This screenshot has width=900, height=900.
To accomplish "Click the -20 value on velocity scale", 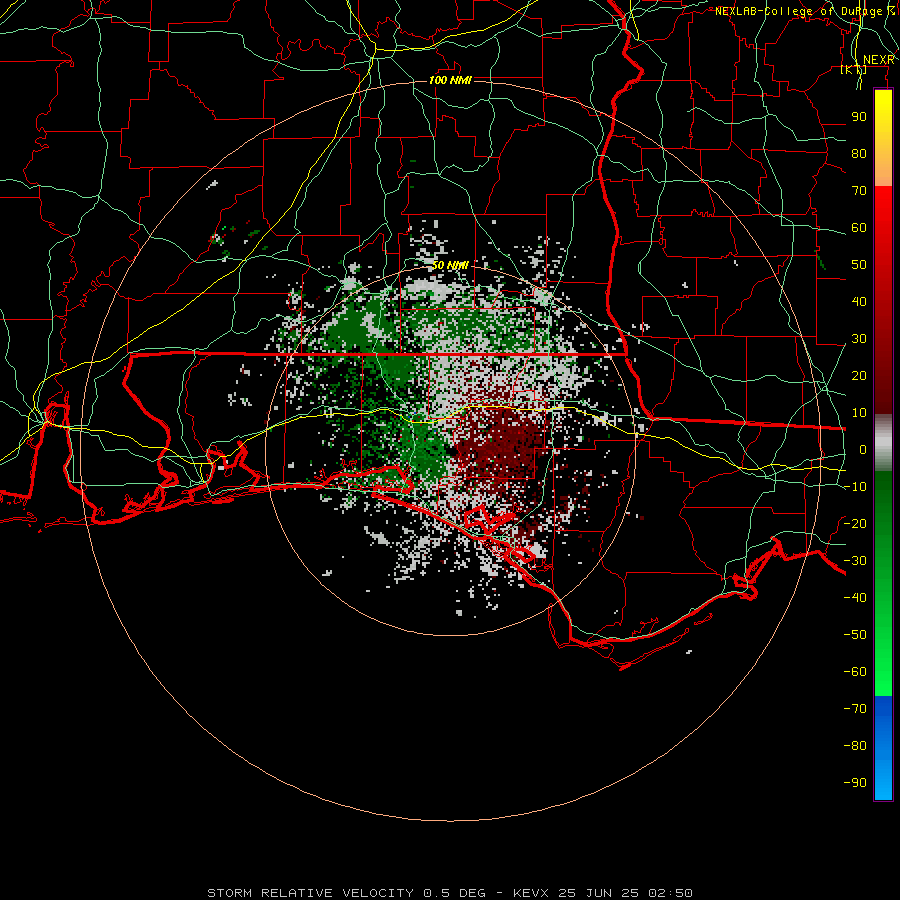I will 855,523.
